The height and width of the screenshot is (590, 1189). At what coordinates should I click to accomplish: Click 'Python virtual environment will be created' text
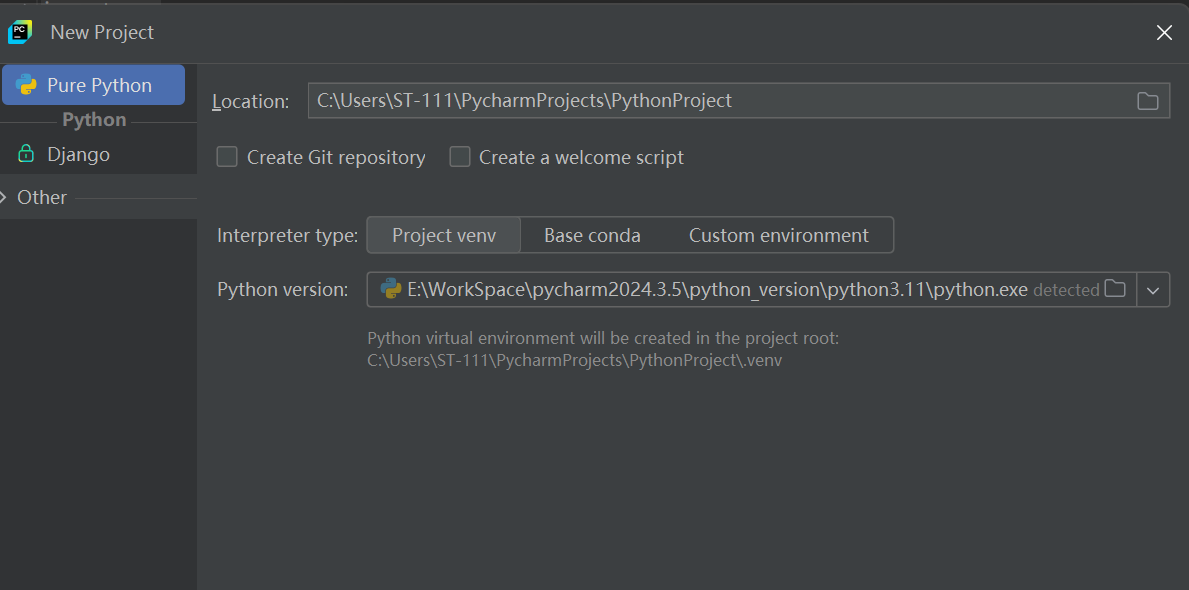[603, 338]
